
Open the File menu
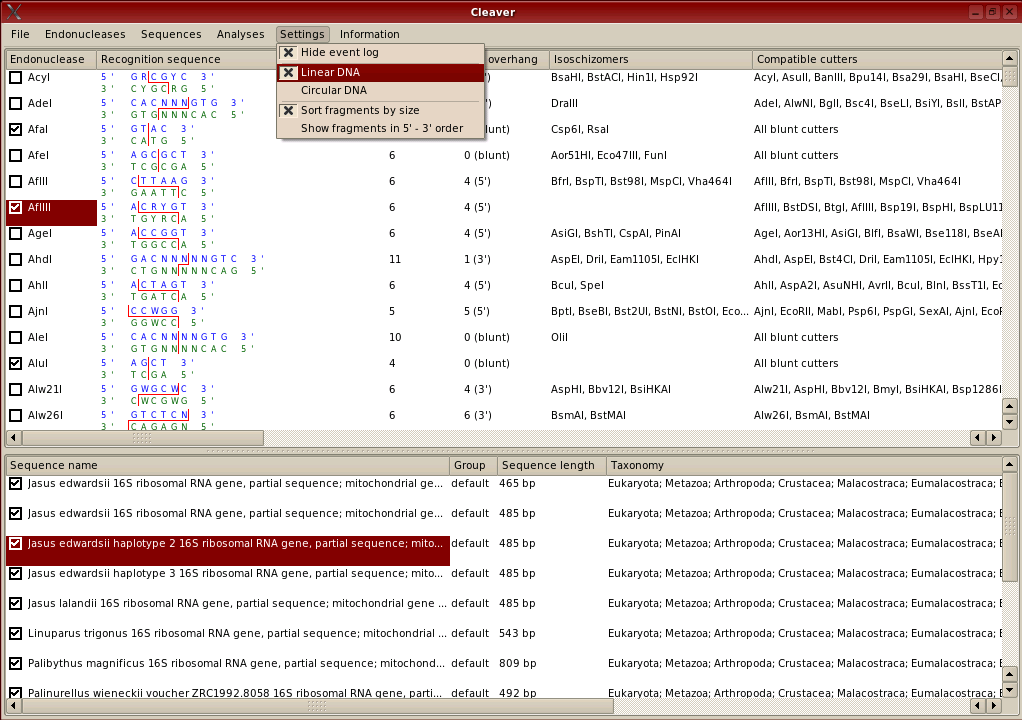point(20,34)
